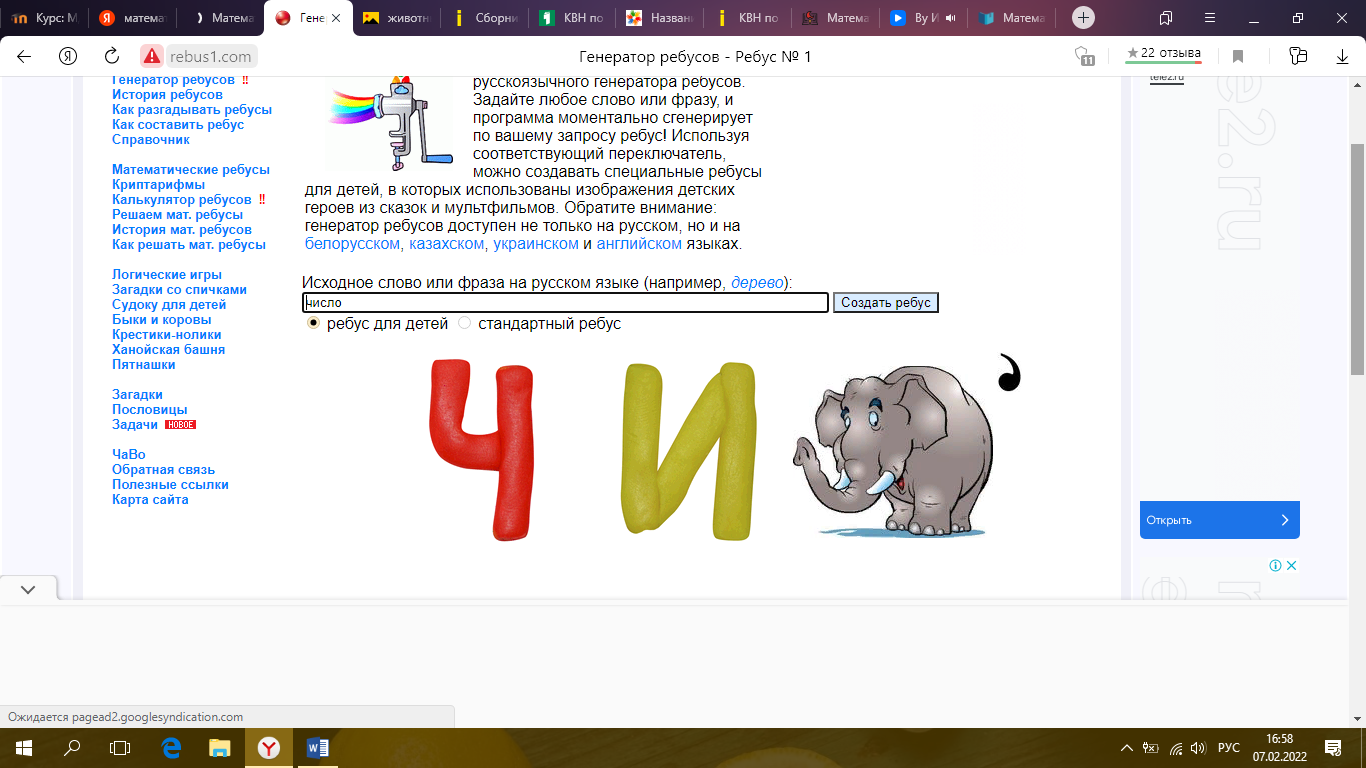
Task: Open 'Ханойская башня' link
Action: [168, 350]
